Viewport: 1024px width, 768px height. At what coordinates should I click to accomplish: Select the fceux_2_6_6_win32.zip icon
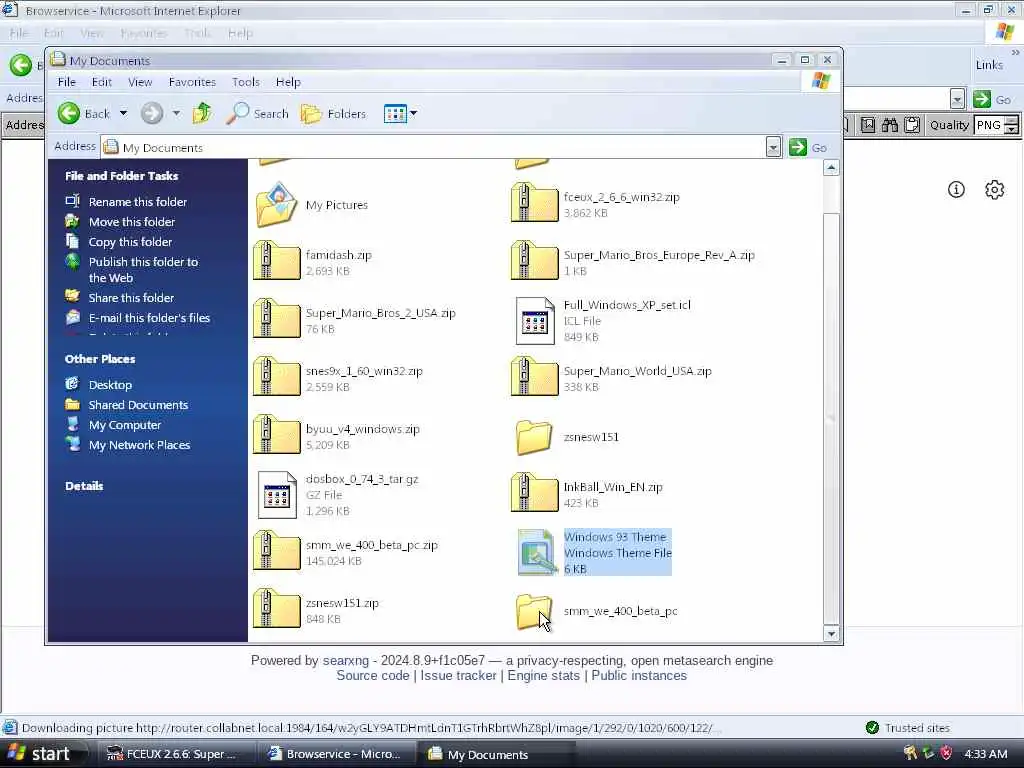pyautogui.click(x=535, y=202)
